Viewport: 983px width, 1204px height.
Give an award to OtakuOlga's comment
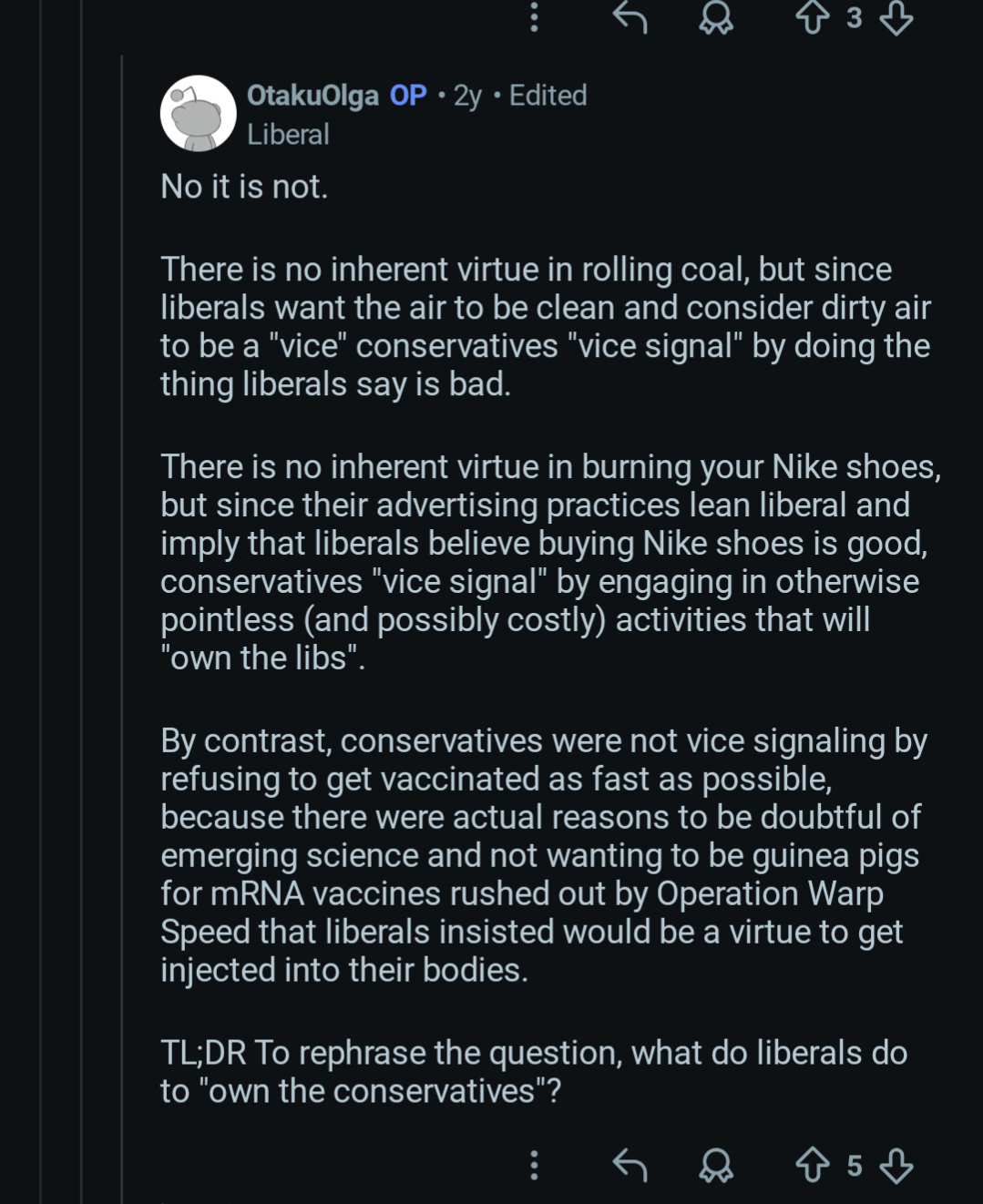pyautogui.click(x=716, y=1165)
